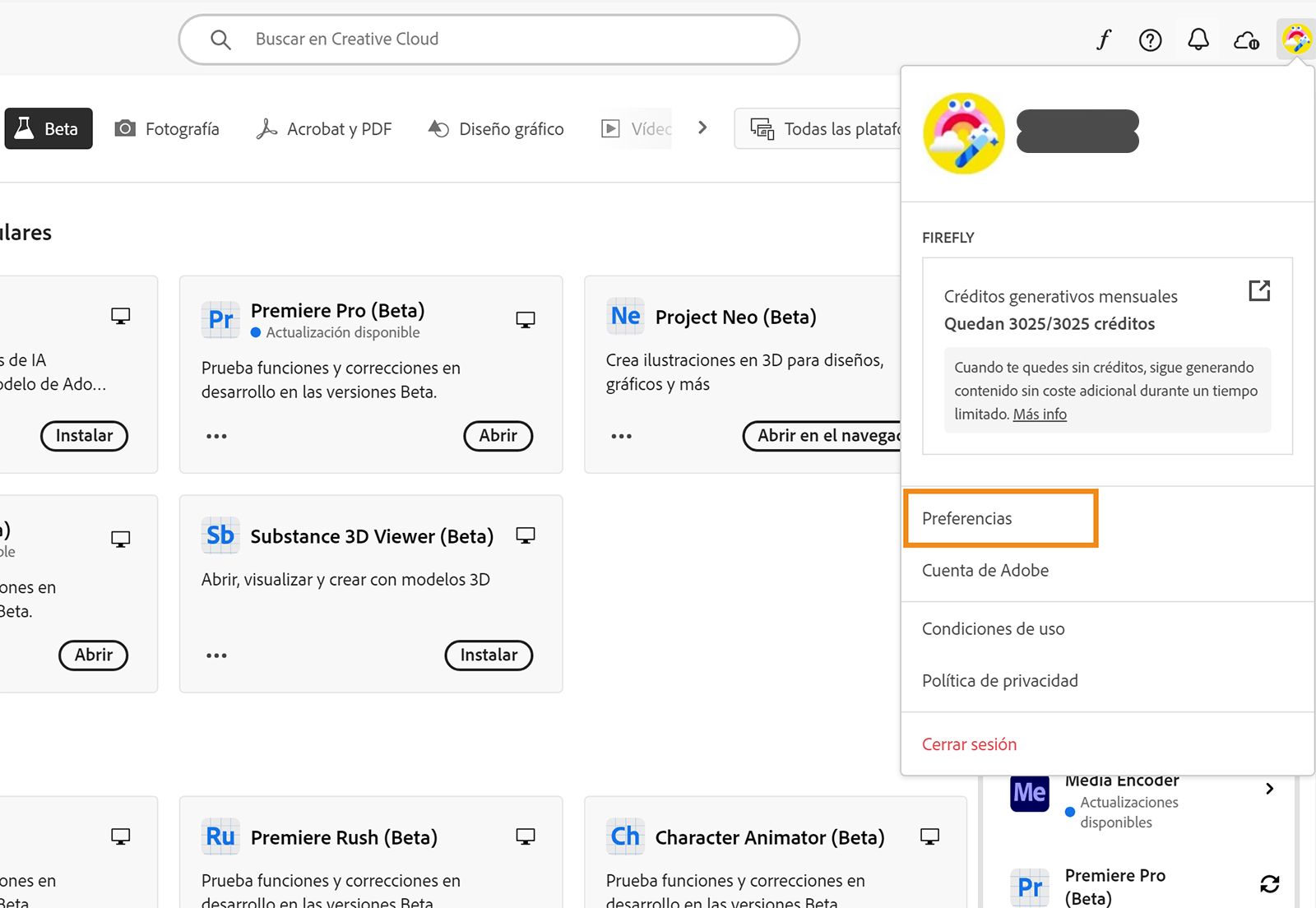
Task: Click the Project Neo (Beta) app icon
Action: [x=625, y=316]
